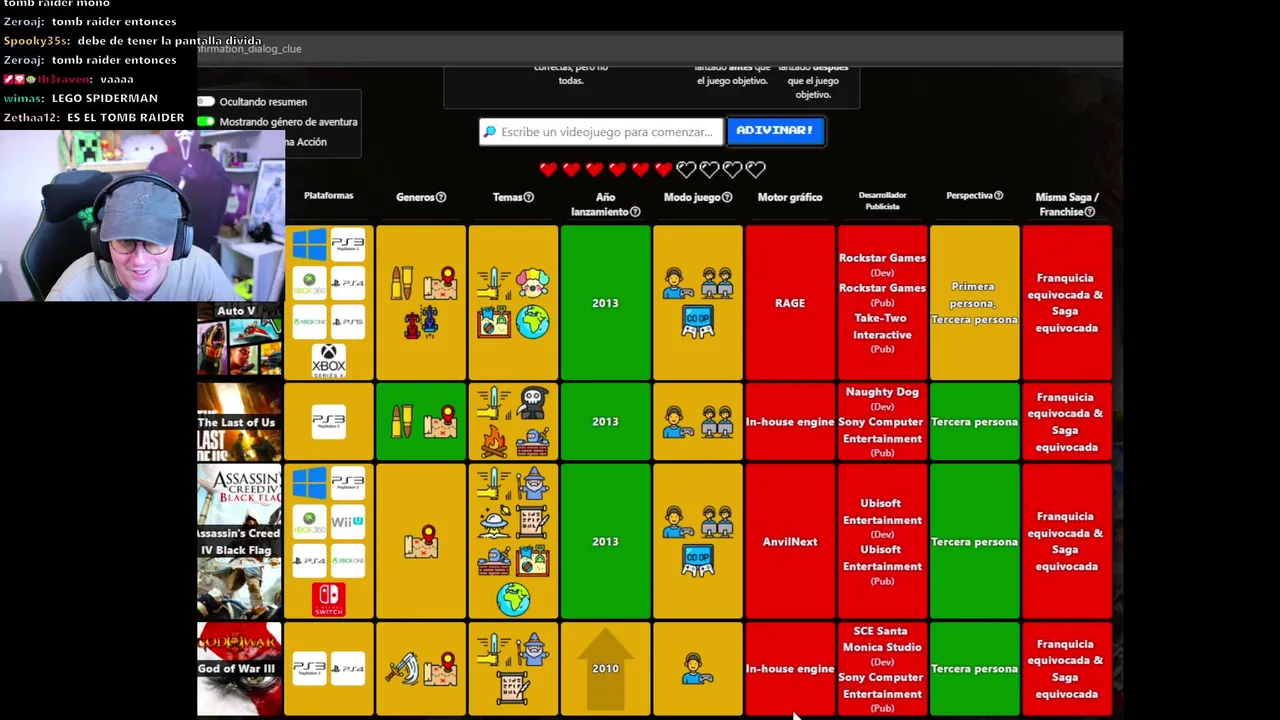The width and height of the screenshot is (1280, 720).
Task: Click the PS3 logo in The Last of Us row
Action: pyautogui.click(x=328, y=421)
